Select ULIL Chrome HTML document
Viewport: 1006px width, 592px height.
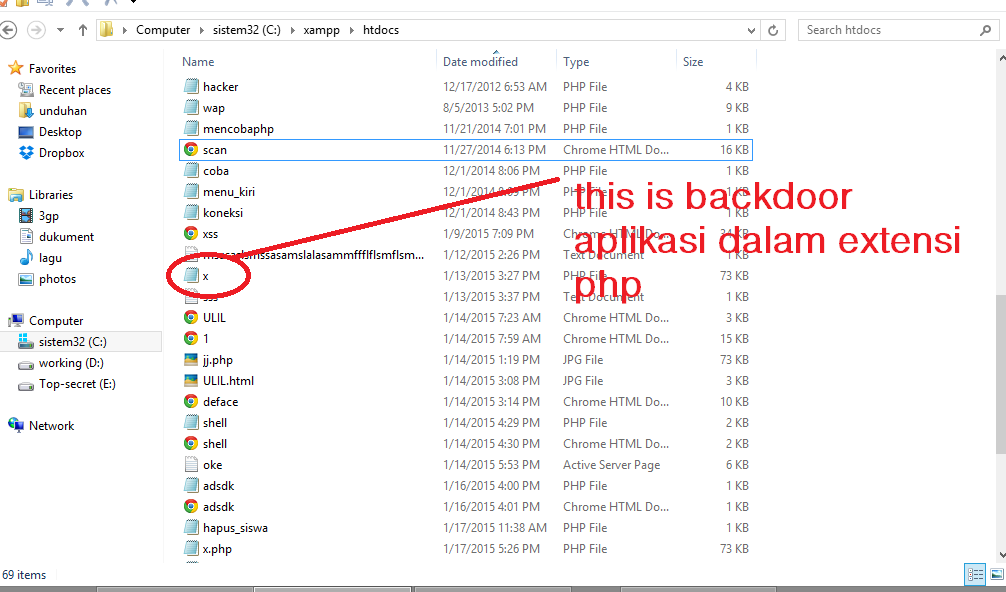coord(467,317)
